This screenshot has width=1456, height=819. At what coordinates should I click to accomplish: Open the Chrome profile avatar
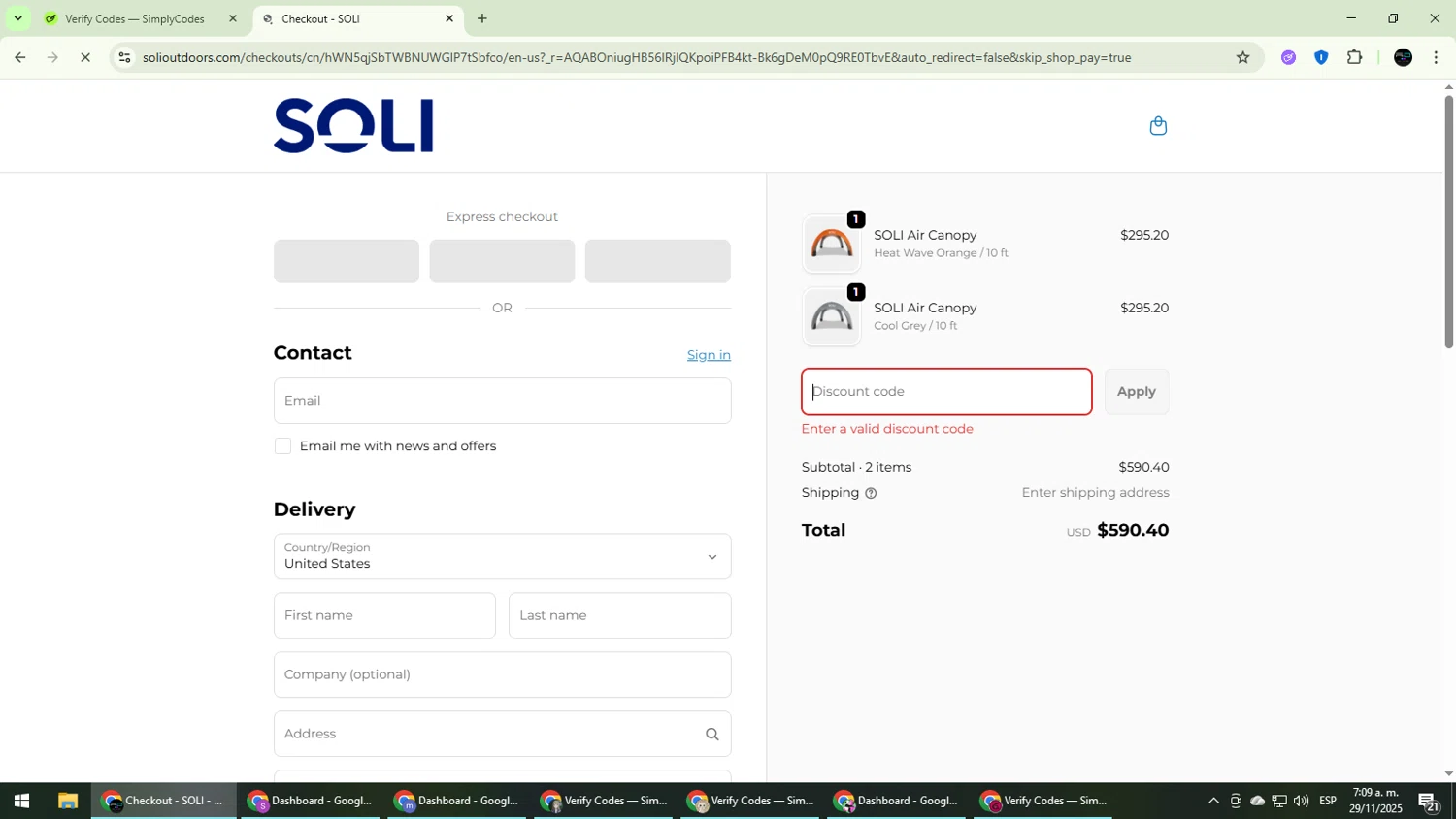point(1403,57)
